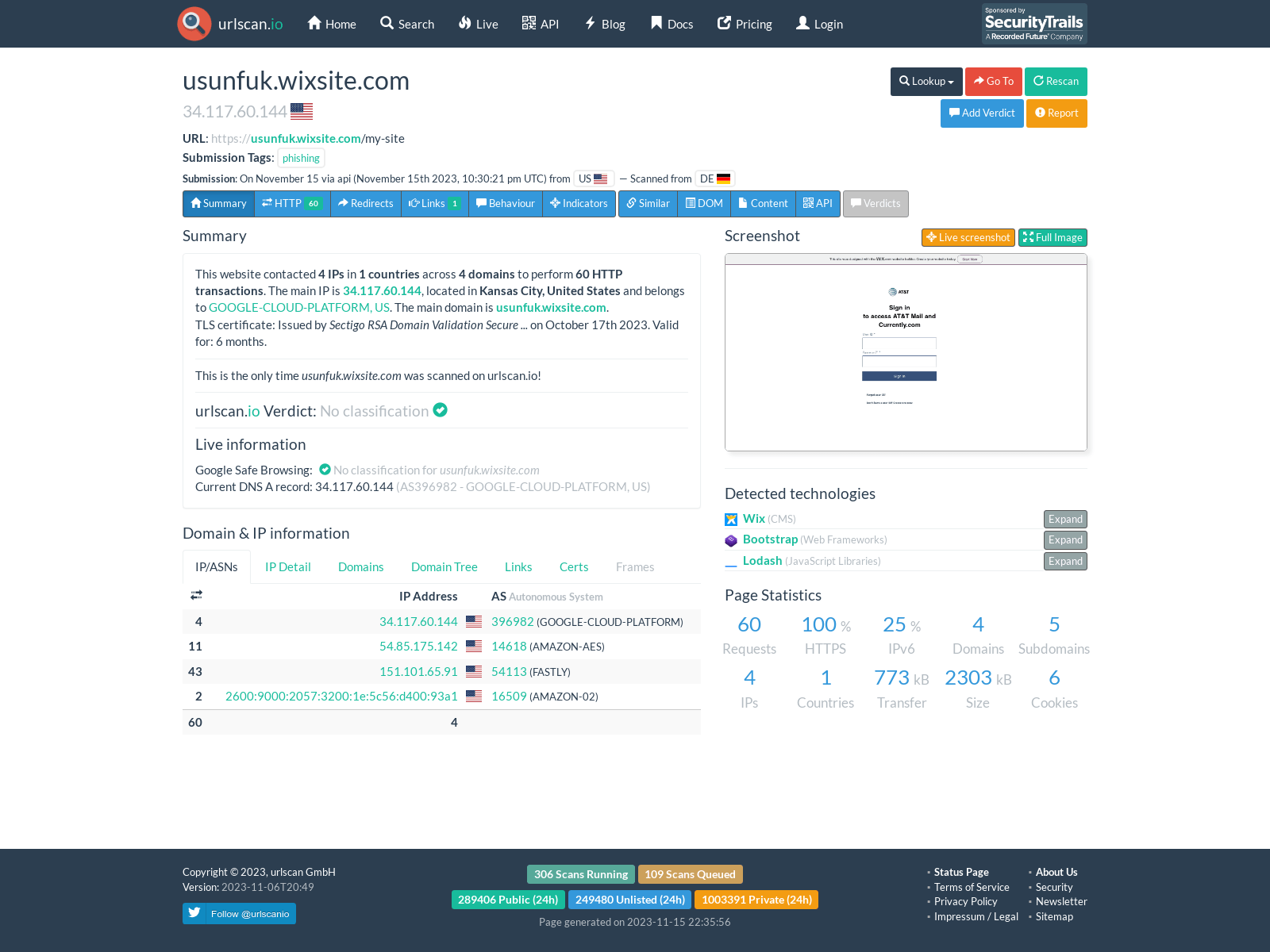Open the Docs nav link
The width and height of the screenshot is (1270, 952).
coord(672,24)
